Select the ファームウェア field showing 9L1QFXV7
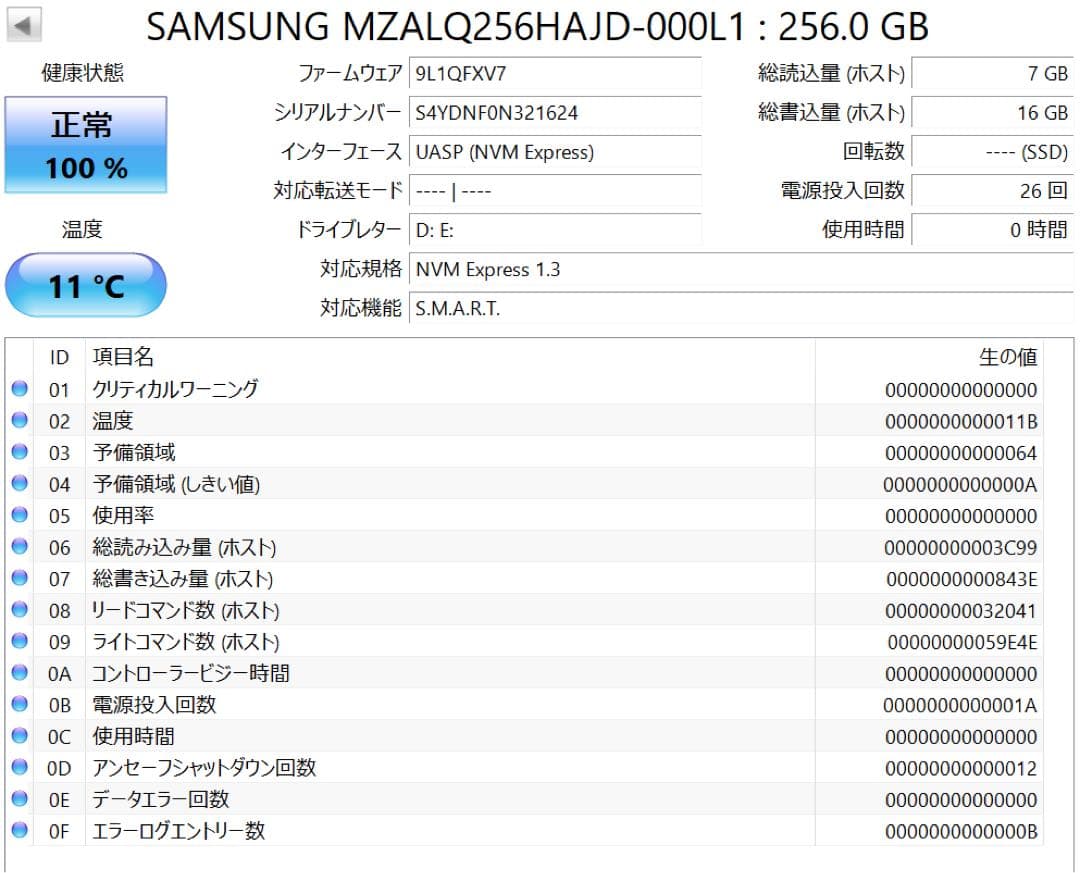Screen dimensions: 1080x873 (555, 74)
